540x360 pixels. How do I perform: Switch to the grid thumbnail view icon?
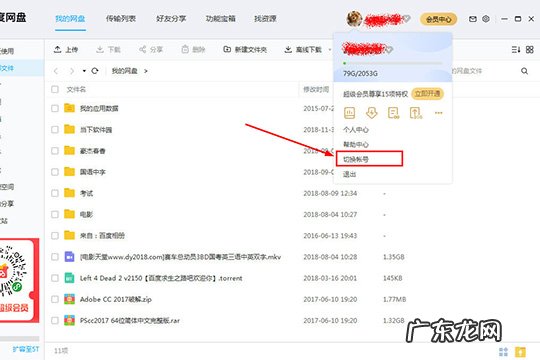click(x=530, y=50)
